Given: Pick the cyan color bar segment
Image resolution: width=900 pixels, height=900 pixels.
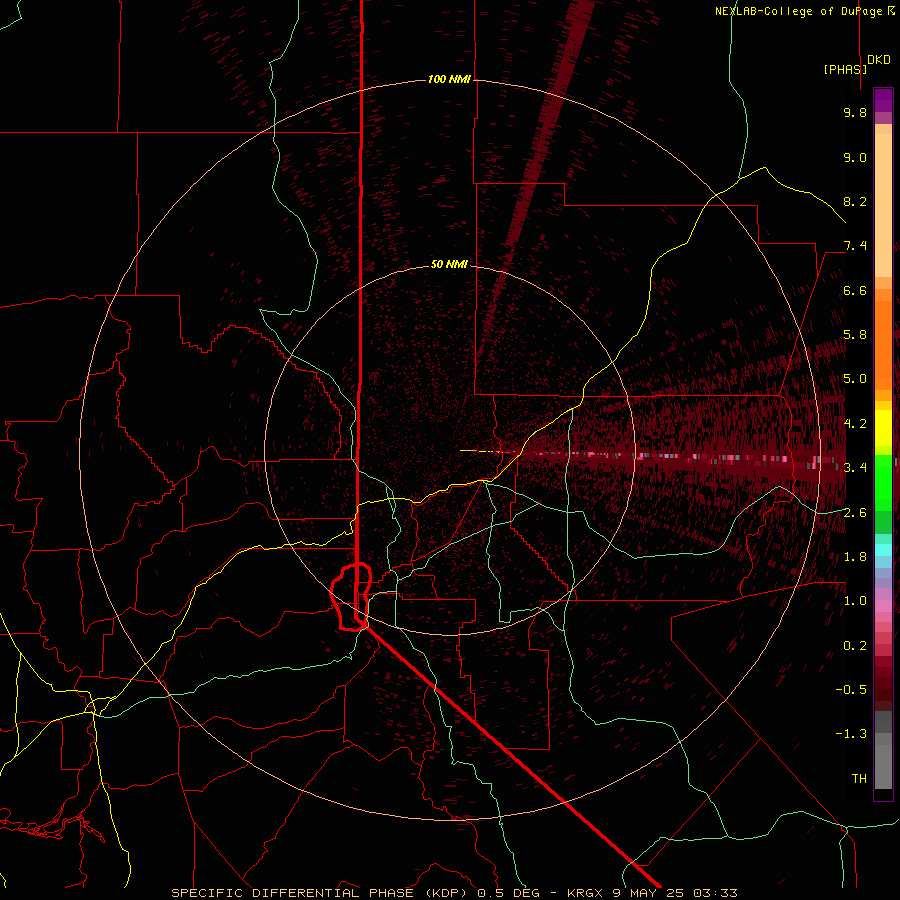Looking at the screenshot, I should 883,550.
